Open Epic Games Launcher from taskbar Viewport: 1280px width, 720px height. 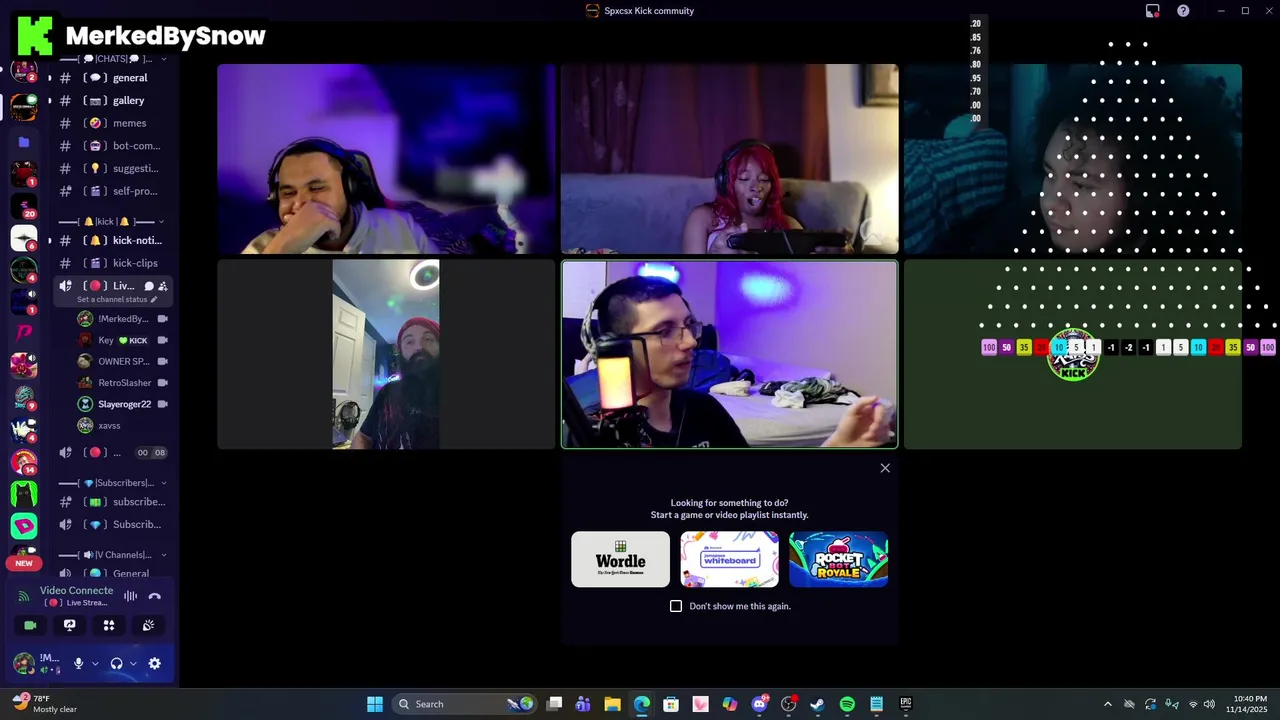pyautogui.click(x=906, y=704)
